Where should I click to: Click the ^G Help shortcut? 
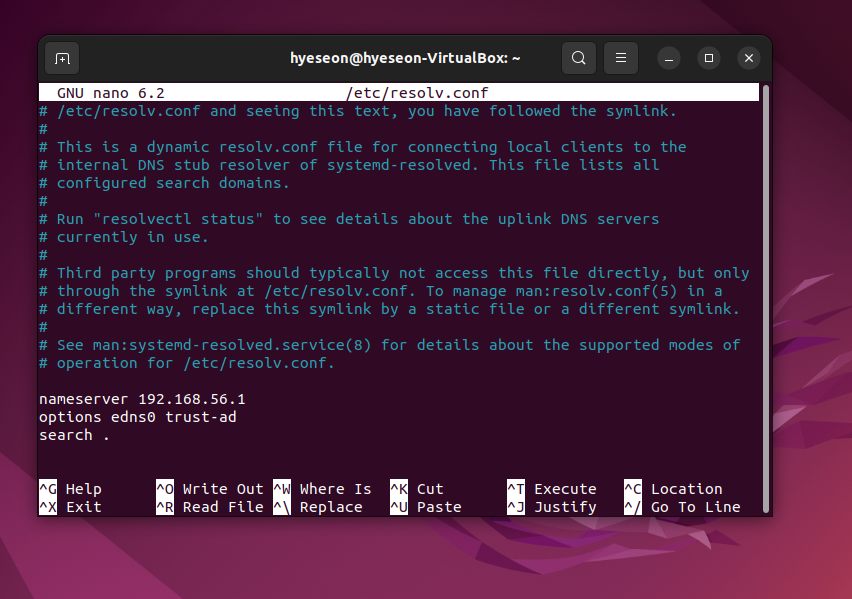click(x=70, y=489)
